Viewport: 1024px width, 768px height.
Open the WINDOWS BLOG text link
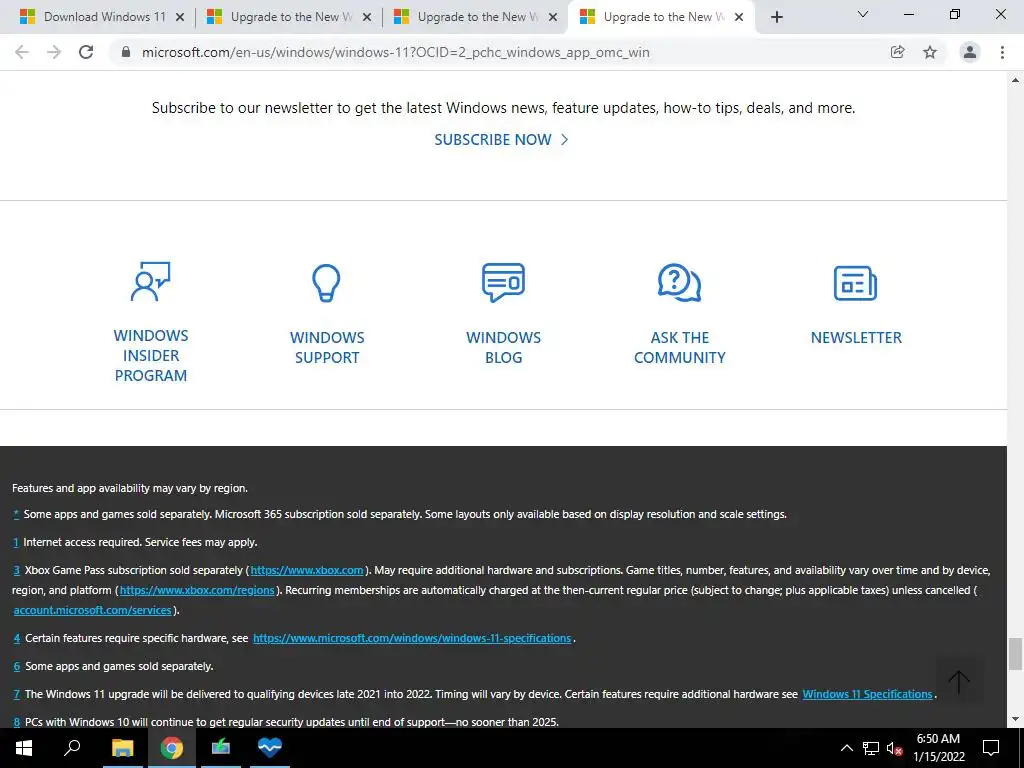click(504, 347)
